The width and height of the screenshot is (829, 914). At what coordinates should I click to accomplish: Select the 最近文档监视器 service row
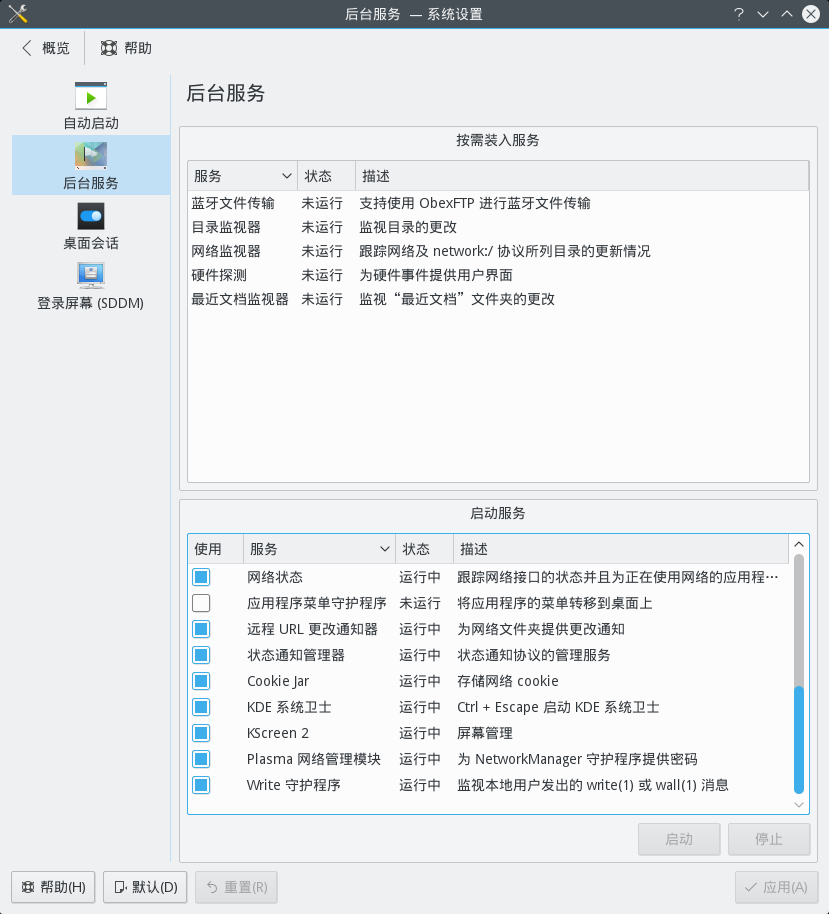[498, 299]
